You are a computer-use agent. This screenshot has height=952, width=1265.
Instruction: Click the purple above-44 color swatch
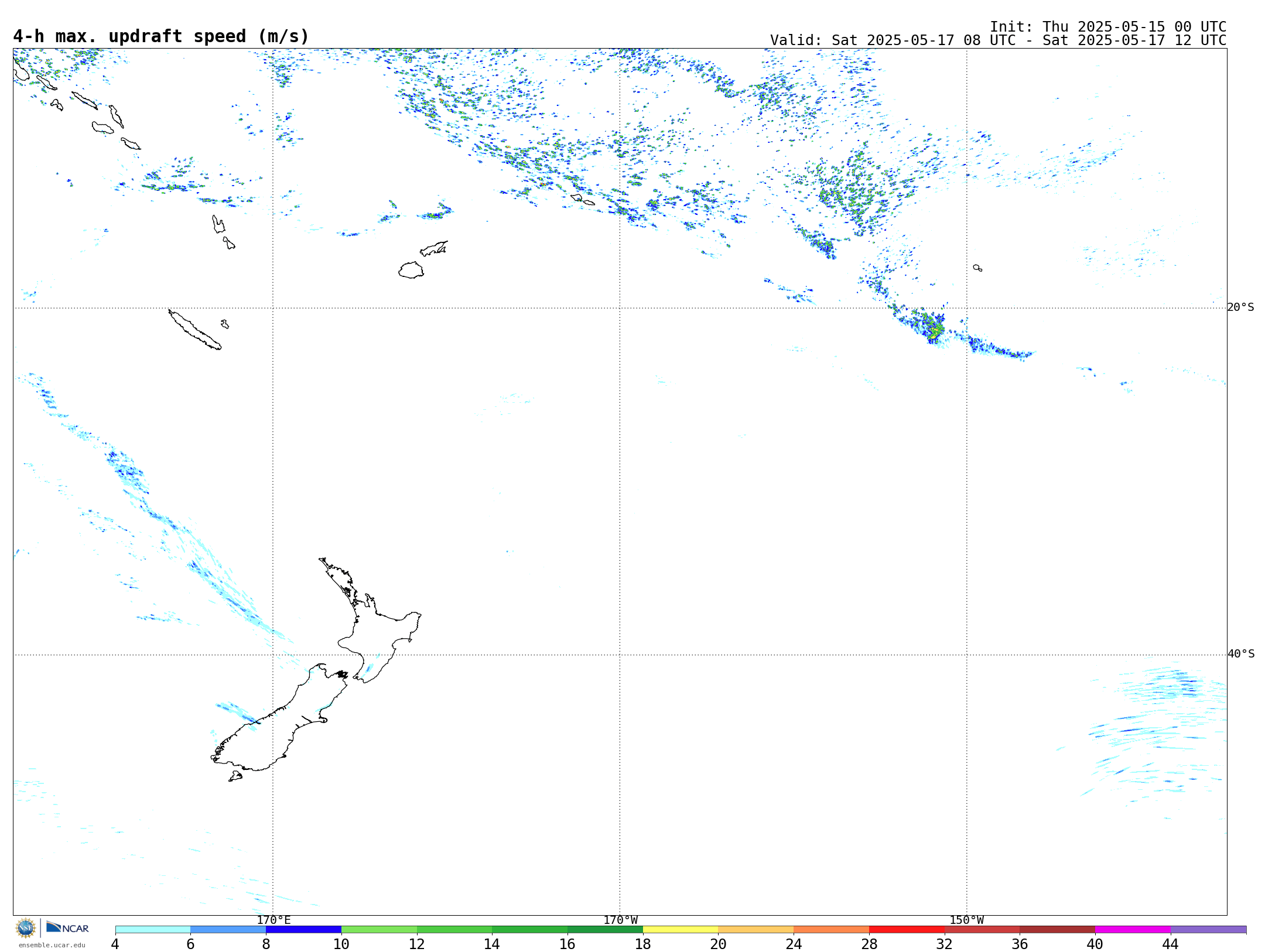click(1209, 930)
